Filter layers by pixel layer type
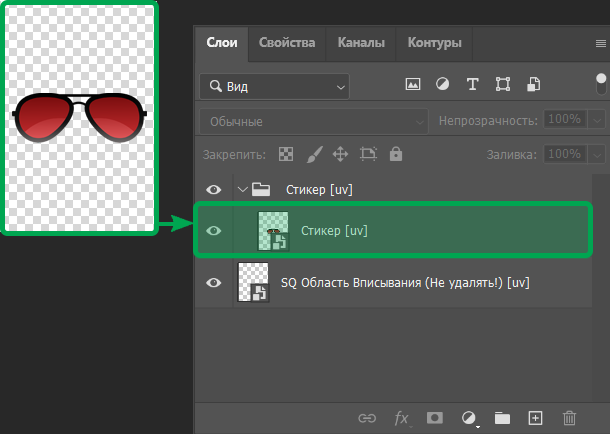The image size is (610, 434). tap(412, 85)
